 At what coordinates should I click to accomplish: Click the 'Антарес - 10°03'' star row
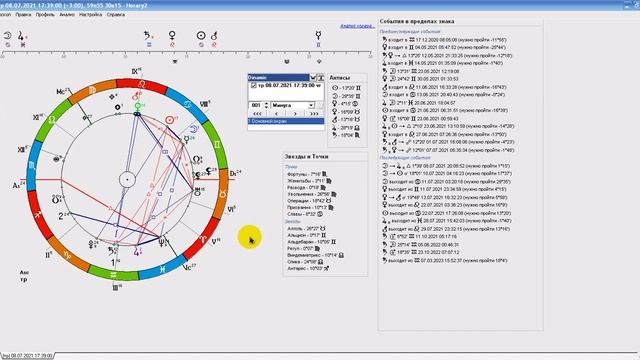click(308, 269)
